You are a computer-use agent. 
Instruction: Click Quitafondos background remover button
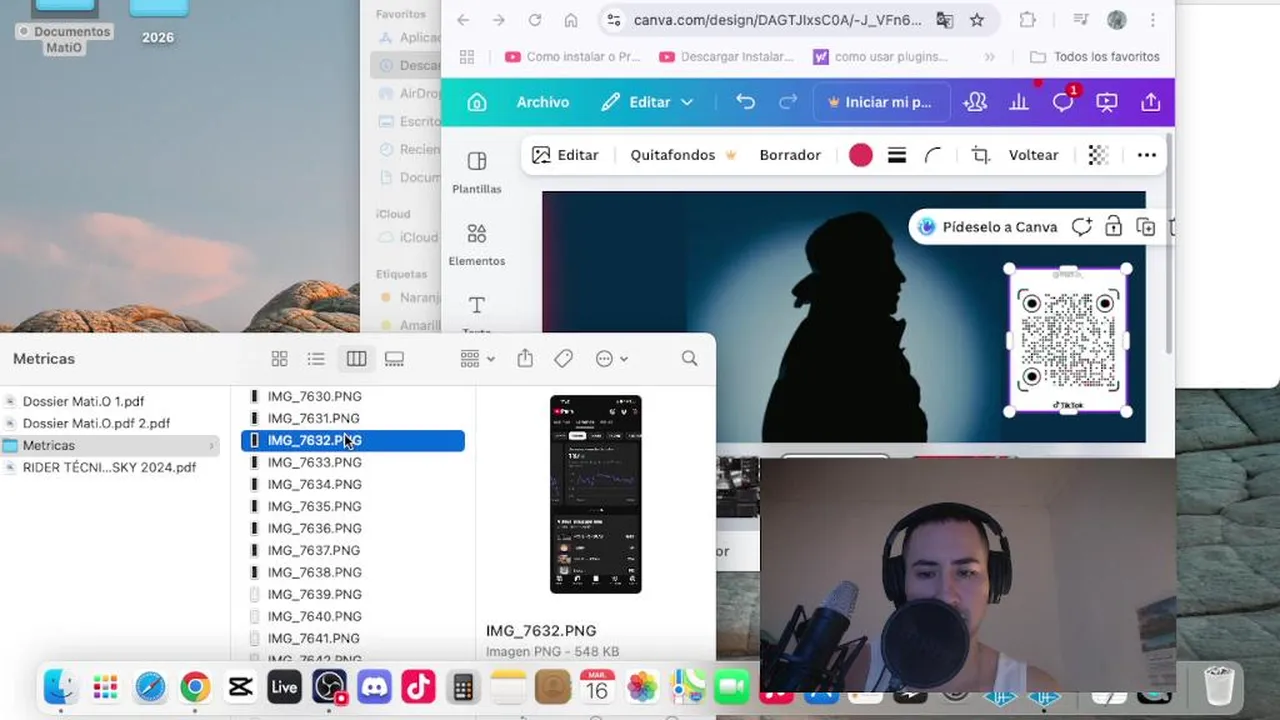pyautogui.click(x=683, y=155)
